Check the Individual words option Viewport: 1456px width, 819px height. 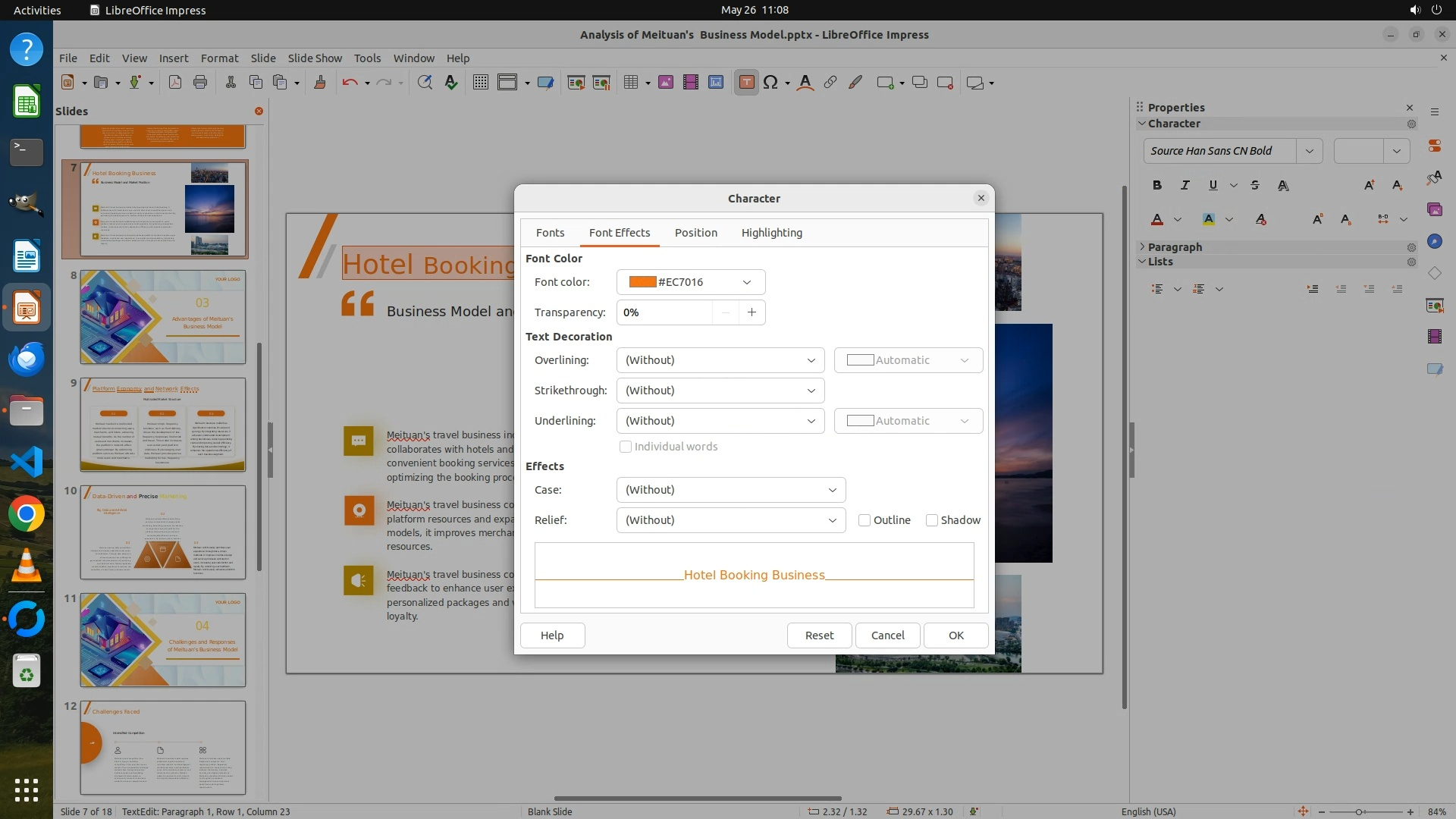coord(626,447)
